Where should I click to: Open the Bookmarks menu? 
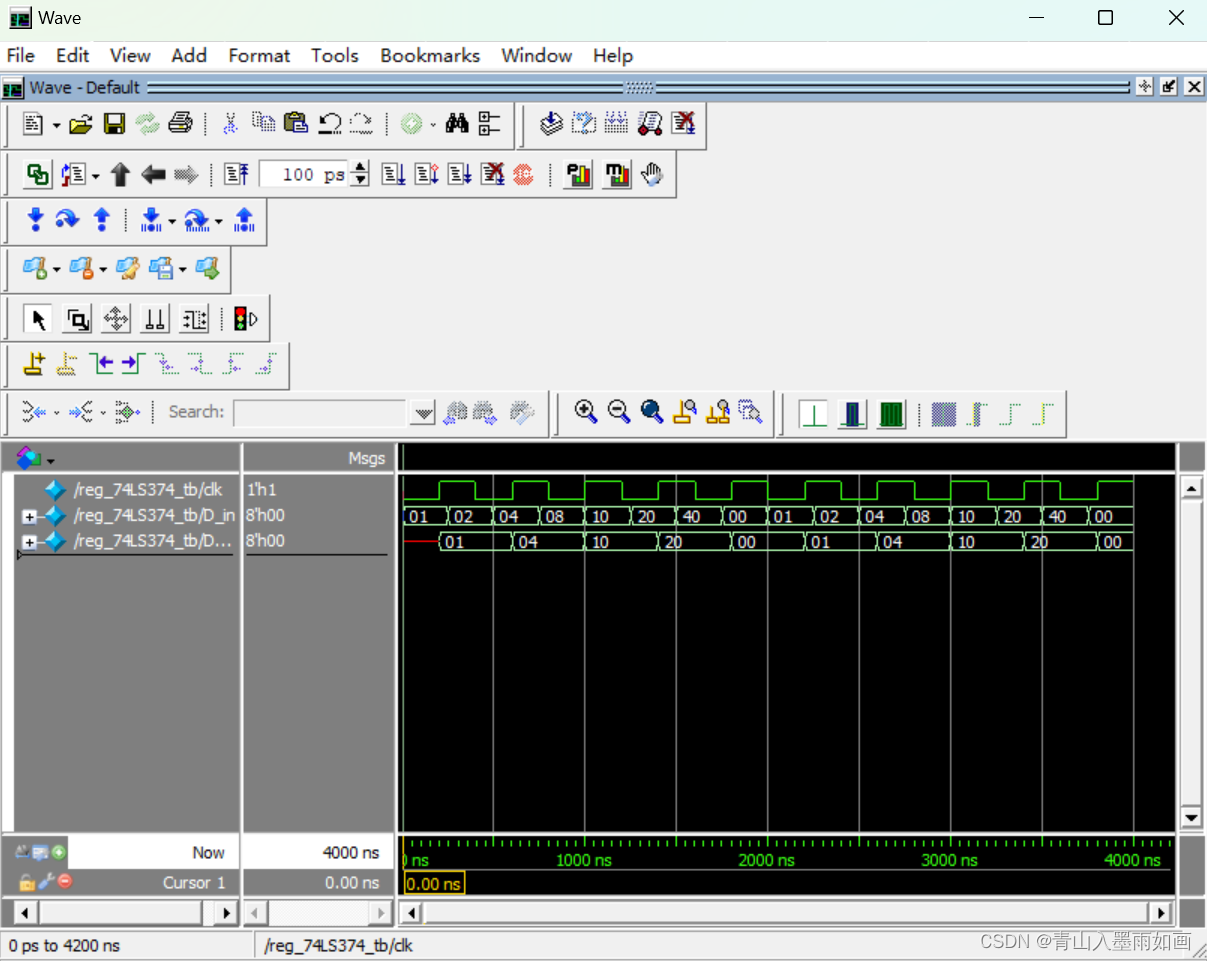(430, 55)
